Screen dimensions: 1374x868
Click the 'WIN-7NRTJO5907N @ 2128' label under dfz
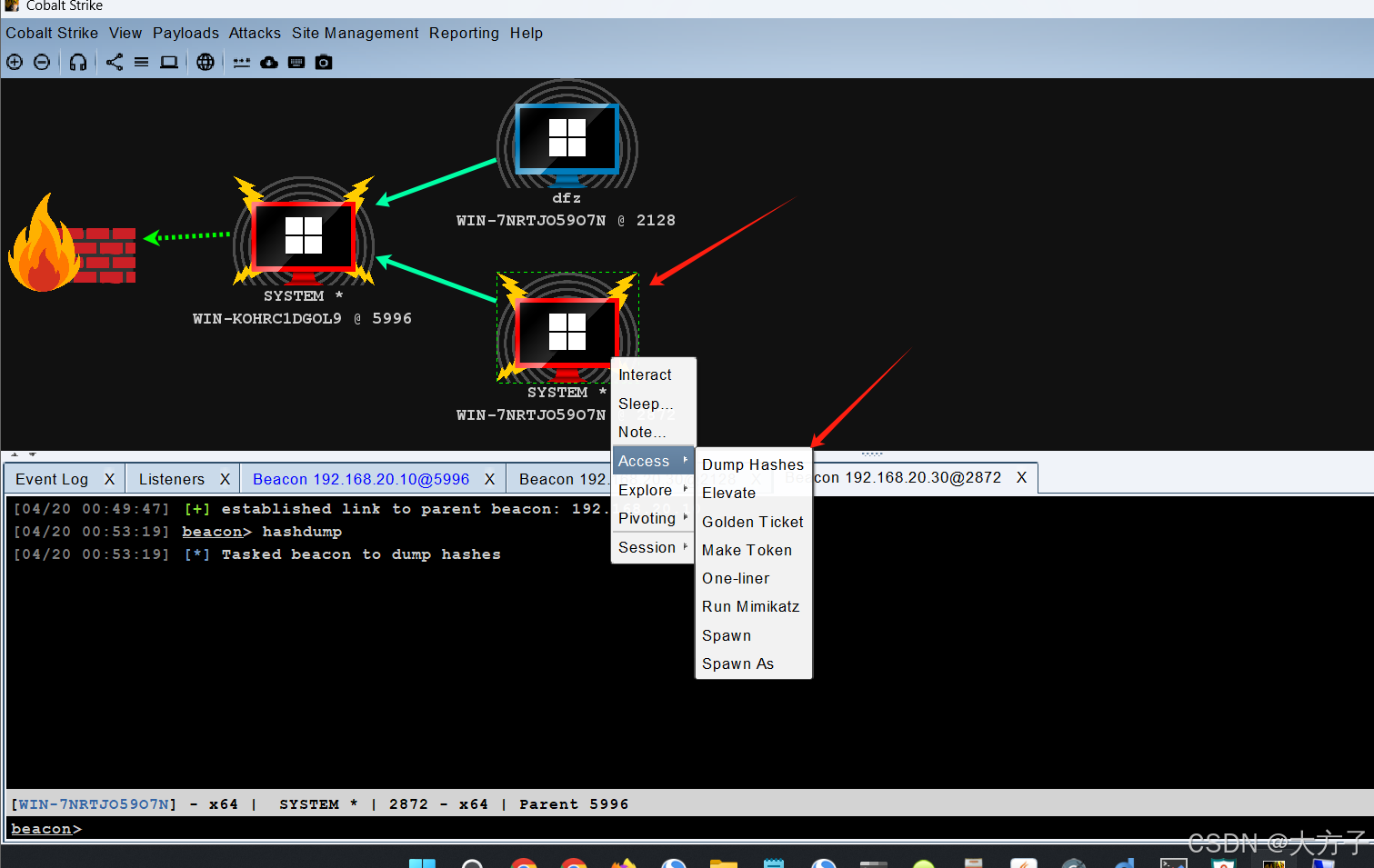click(x=566, y=220)
